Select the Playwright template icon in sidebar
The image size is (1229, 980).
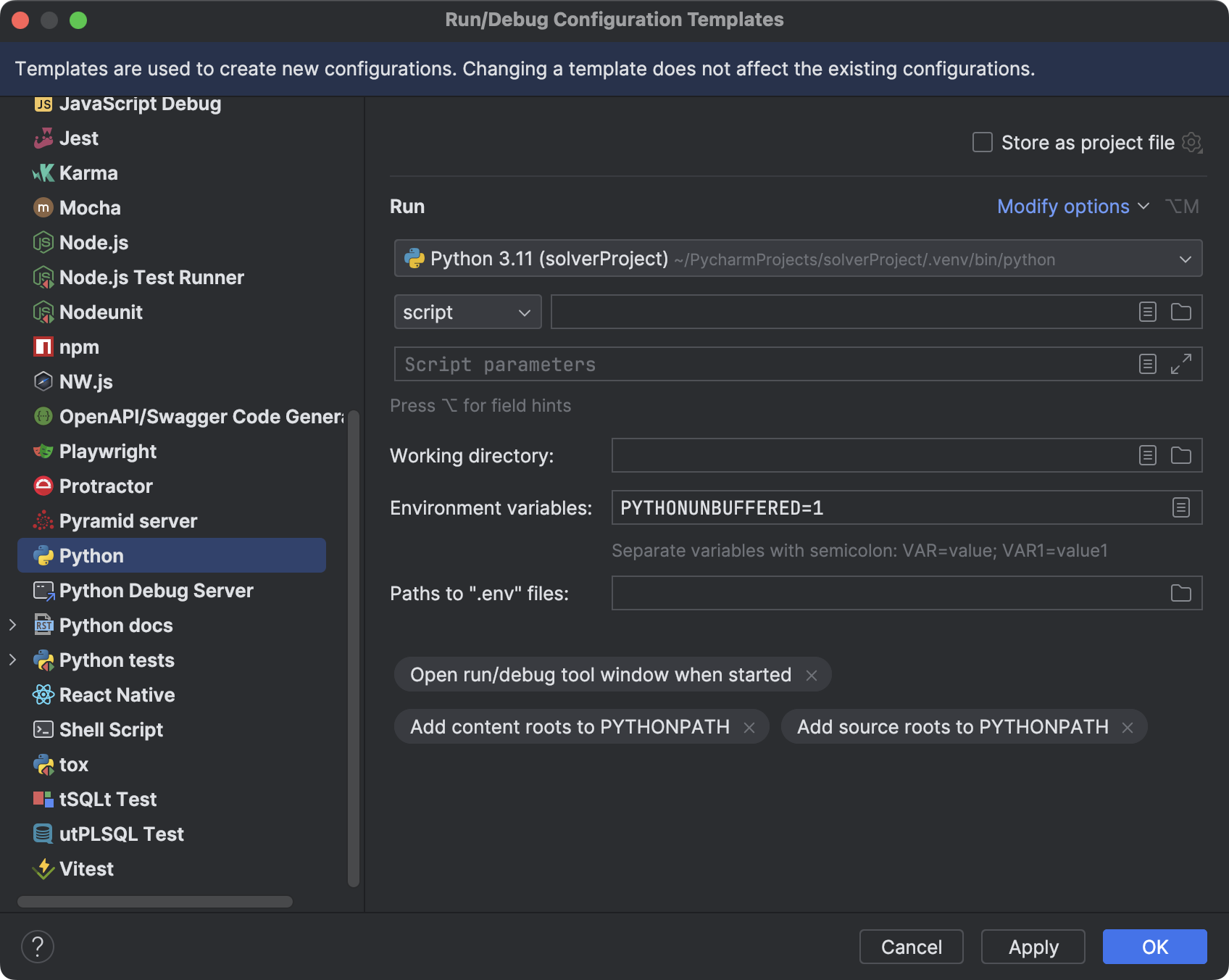click(43, 451)
